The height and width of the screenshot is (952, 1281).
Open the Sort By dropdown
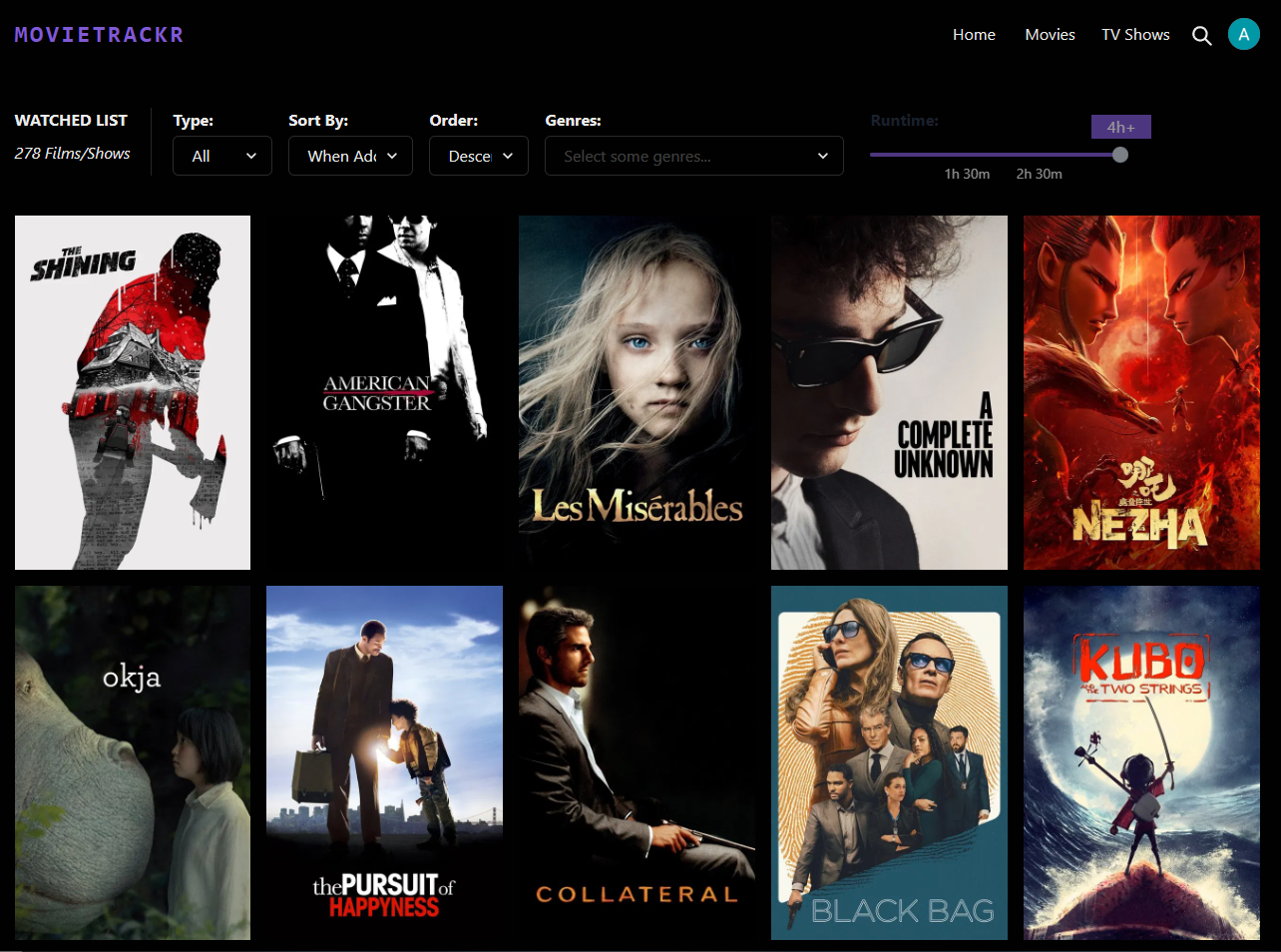point(350,157)
